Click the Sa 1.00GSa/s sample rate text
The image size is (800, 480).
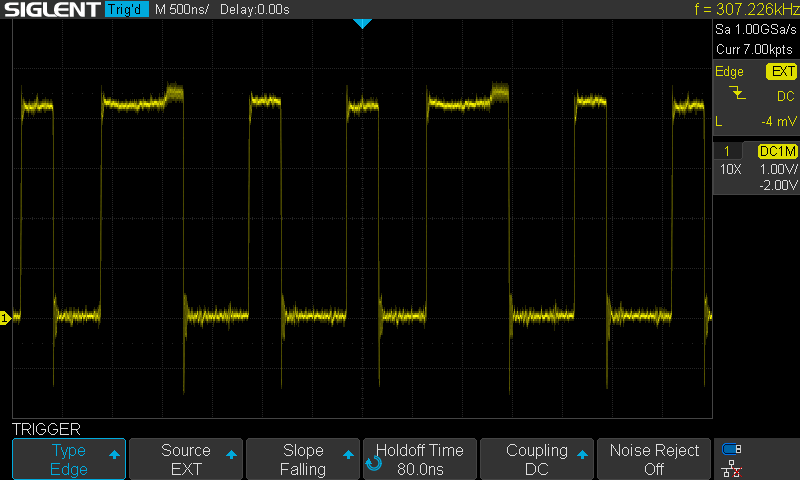pos(756,29)
